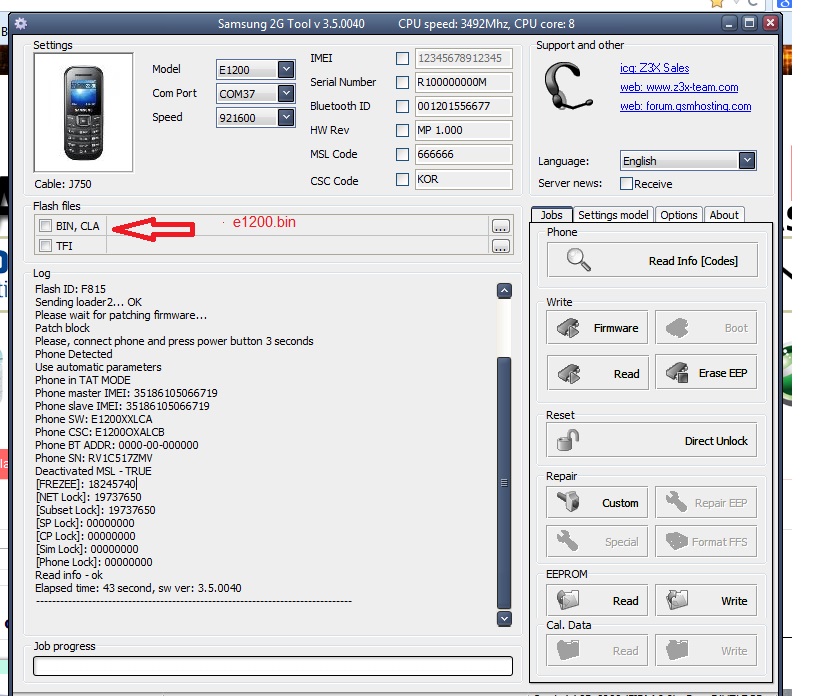Open the icq: Z3X Sales link
Screen dimensions: 814x696
(x=654, y=68)
